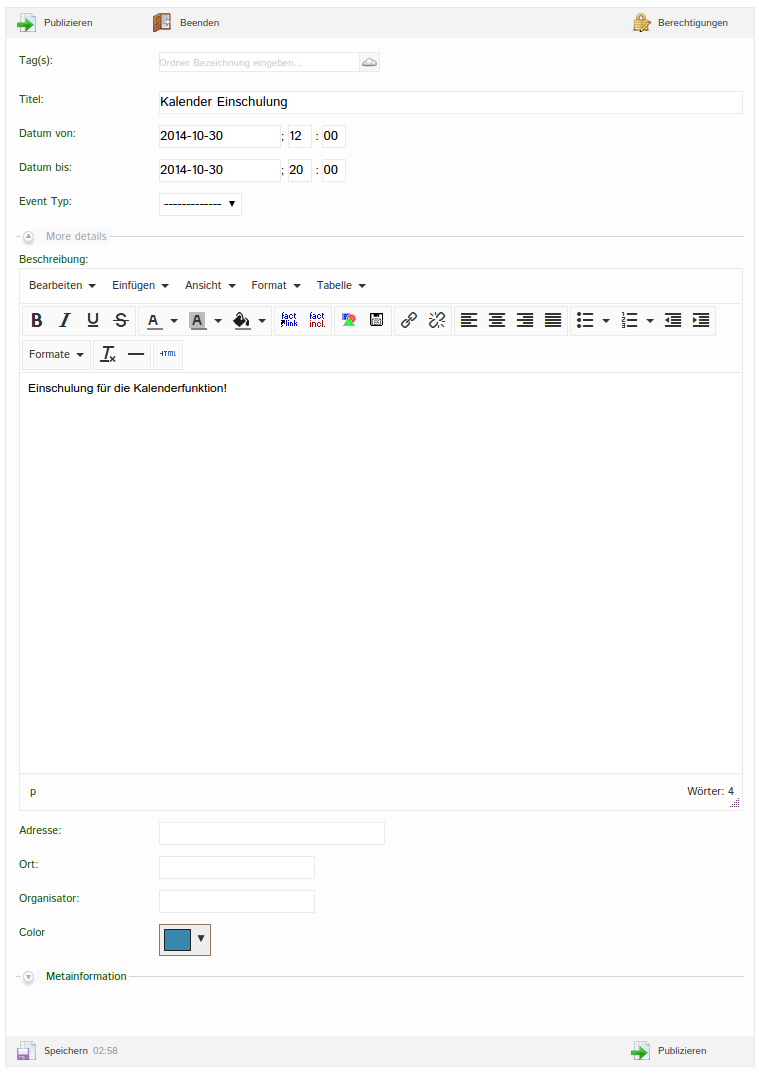Click Publizieren in top toolbar
The width and height of the screenshot is (759, 1073).
point(55,23)
